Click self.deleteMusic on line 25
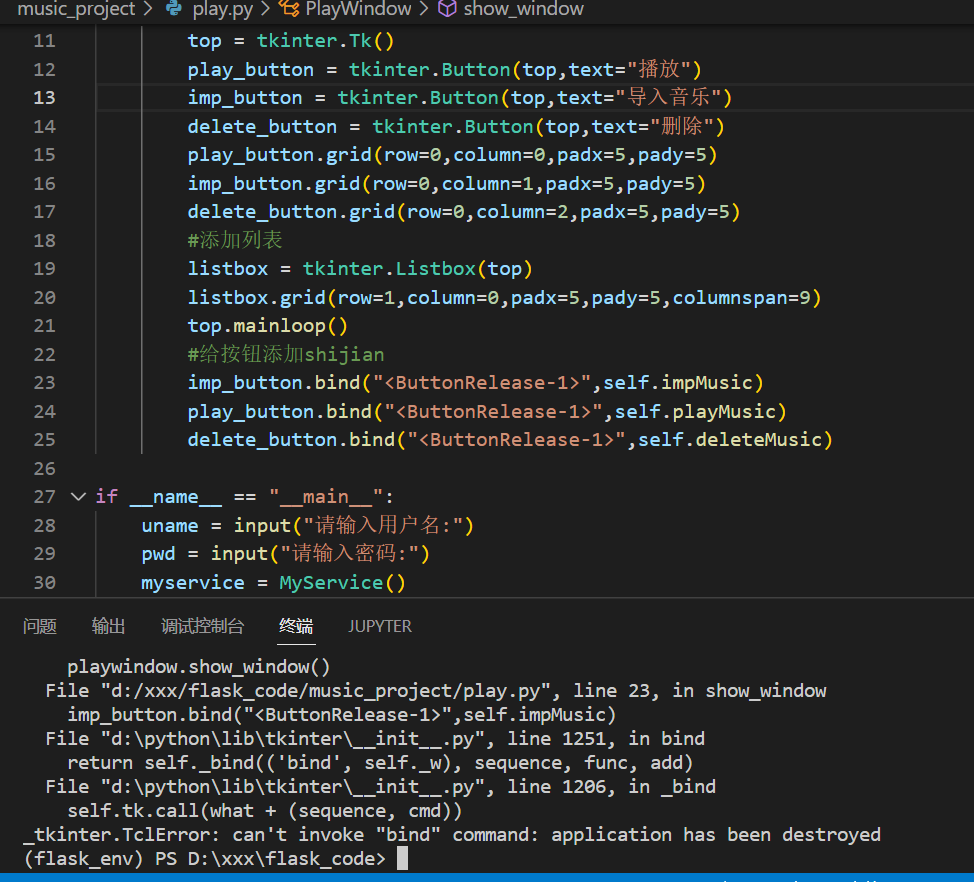 tap(730, 440)
